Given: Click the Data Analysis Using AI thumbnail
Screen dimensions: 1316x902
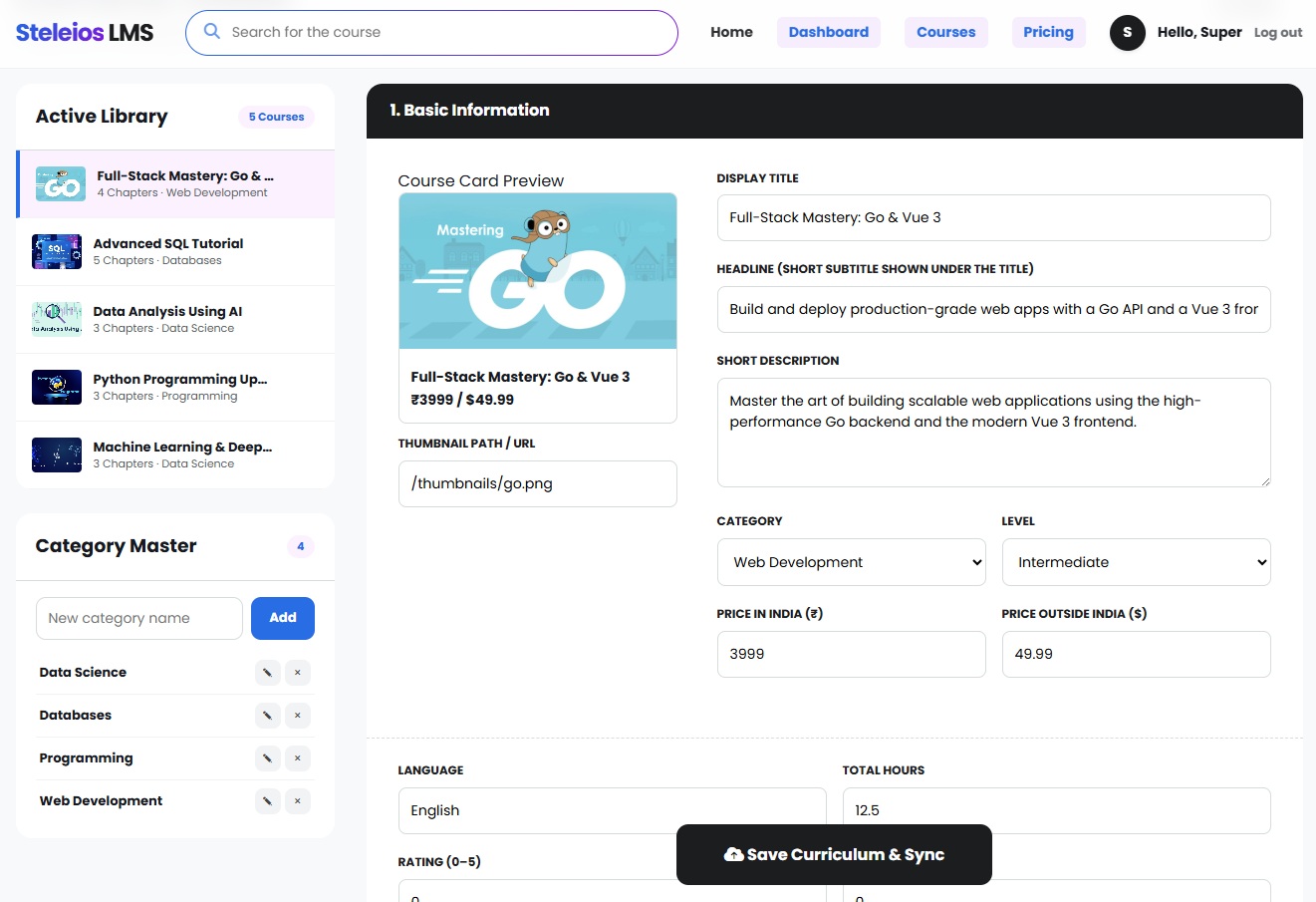Looking at the screenshot, I should (57, 320).
